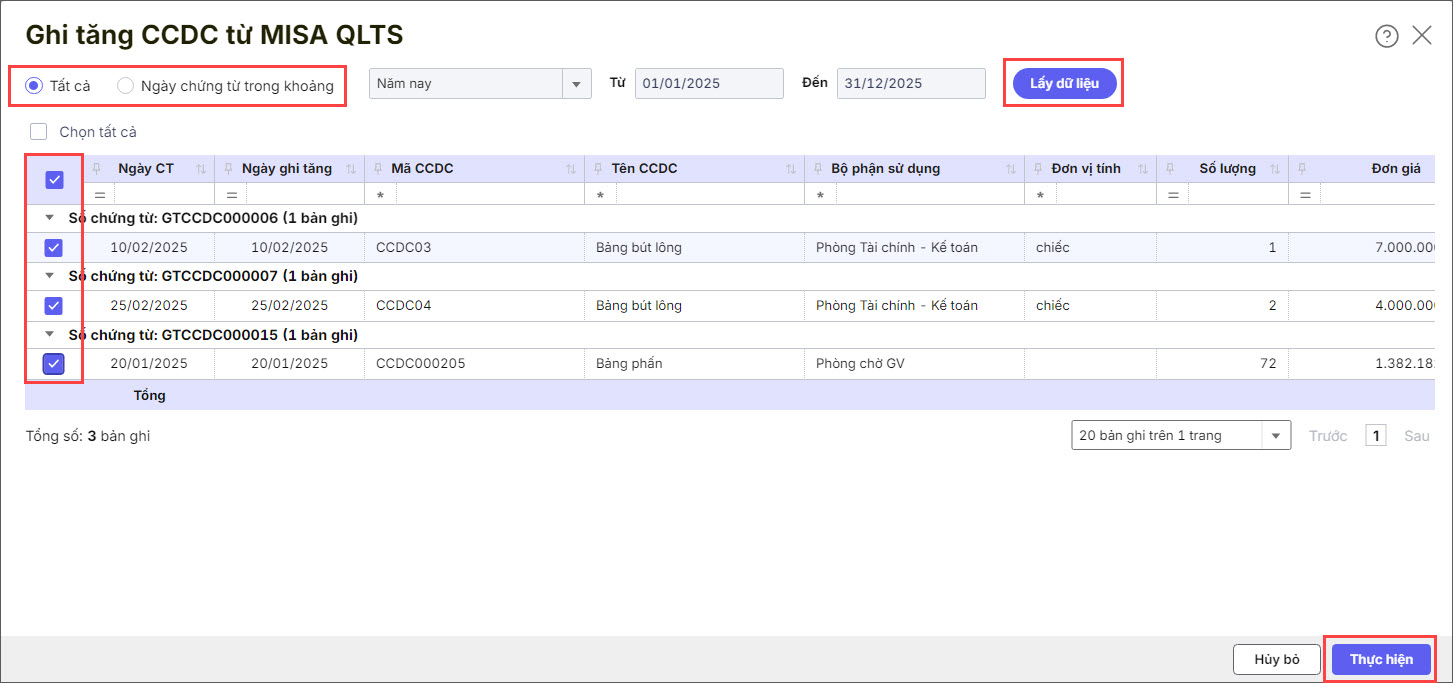Select Ngày chứng từ trong khoảng radio
The height and width of the screenshot is (683, 1453).
coord(126,86)
